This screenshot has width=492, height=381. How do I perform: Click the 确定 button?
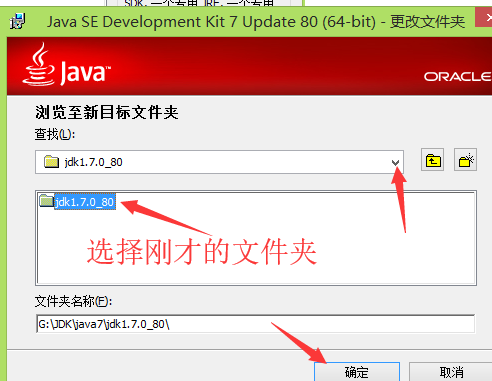pos(357,372)
